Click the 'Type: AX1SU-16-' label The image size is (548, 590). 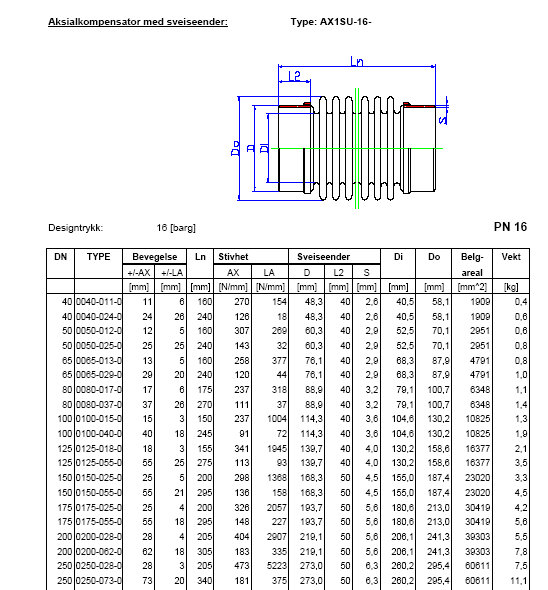tap(331, 22)
